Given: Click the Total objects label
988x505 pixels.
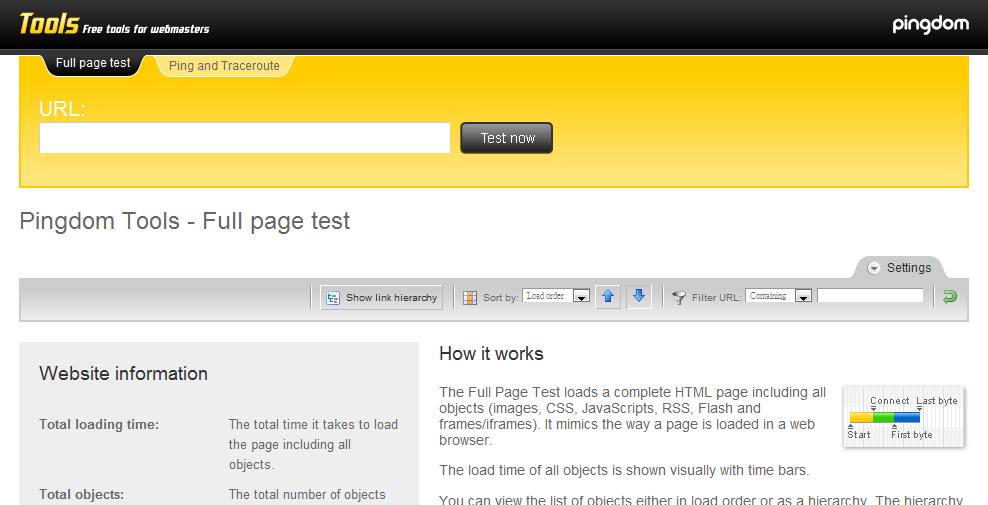Looking at the screenshot, I should [81, 494].
